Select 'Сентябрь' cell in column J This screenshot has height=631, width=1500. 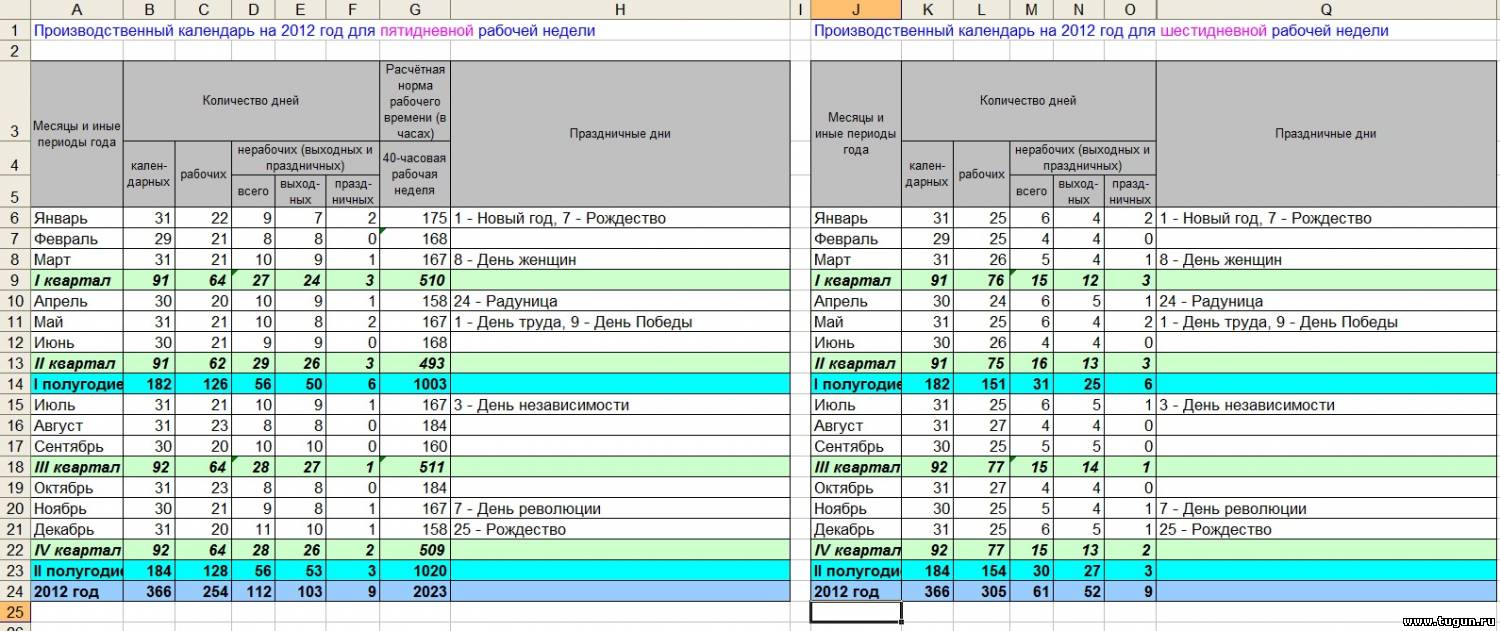click(855, 446)
